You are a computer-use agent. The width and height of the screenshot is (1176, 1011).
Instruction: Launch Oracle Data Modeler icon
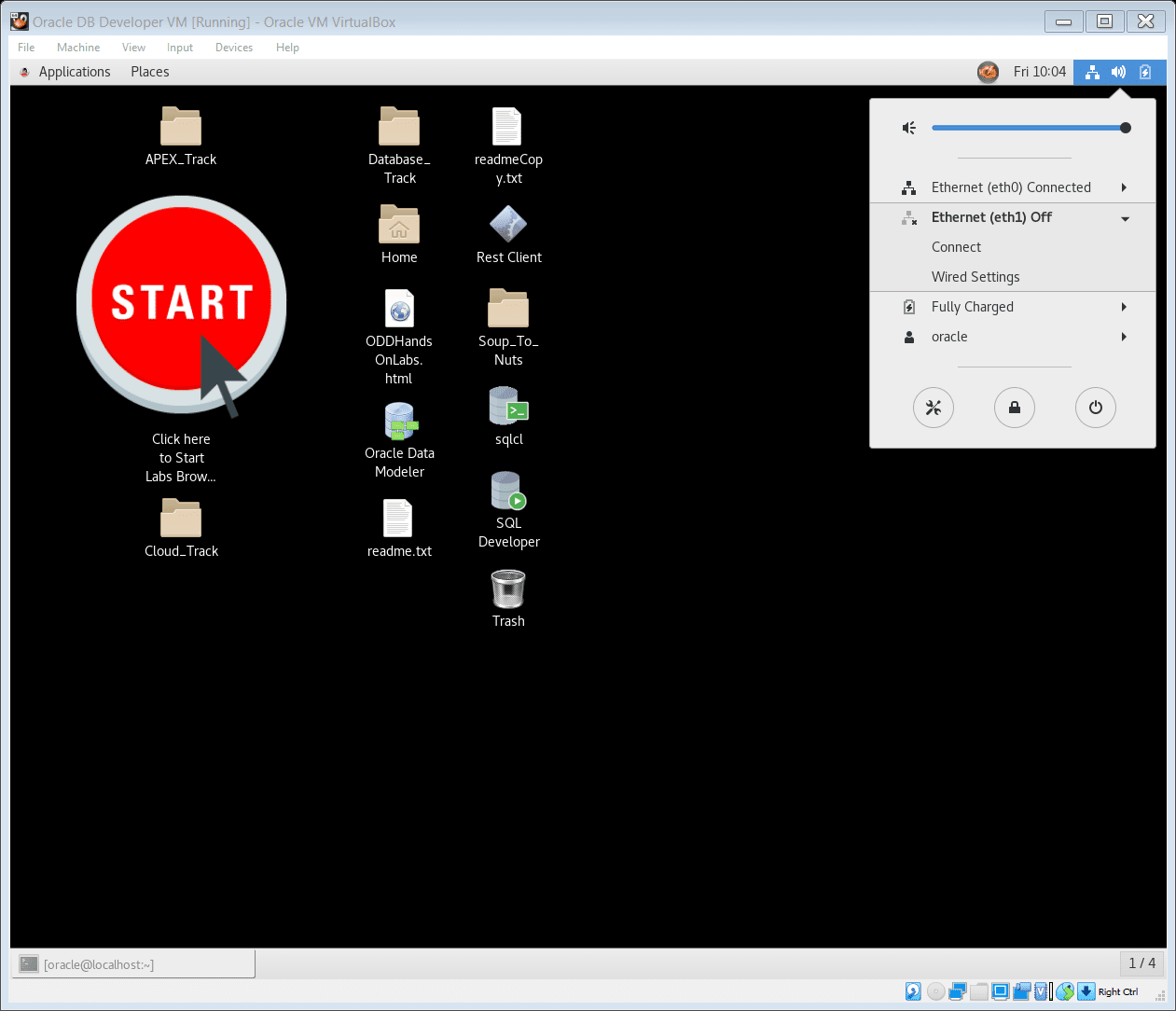point(401,421)
